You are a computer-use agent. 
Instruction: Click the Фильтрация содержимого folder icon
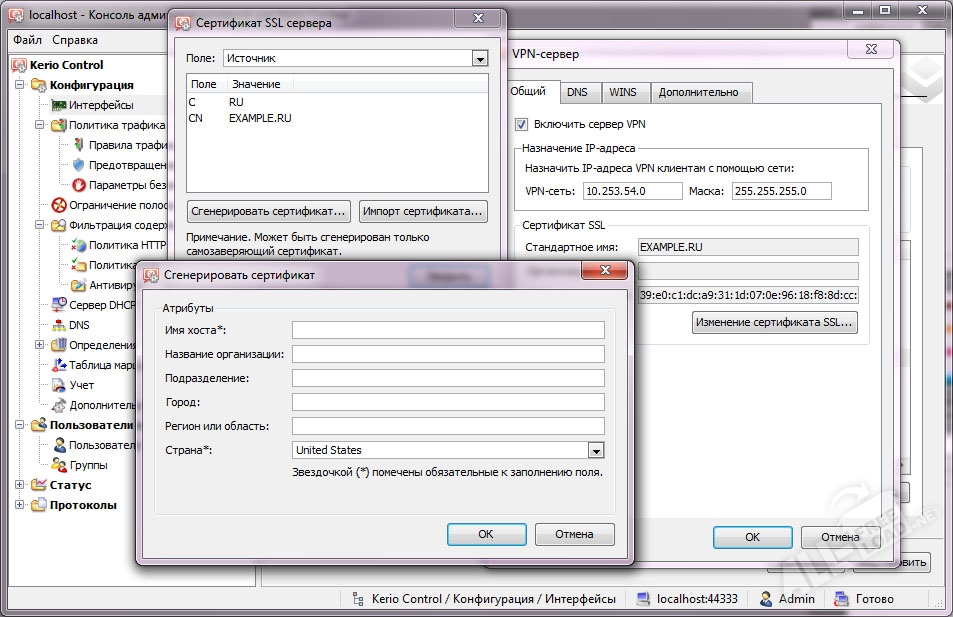click(x=58, y=225)
